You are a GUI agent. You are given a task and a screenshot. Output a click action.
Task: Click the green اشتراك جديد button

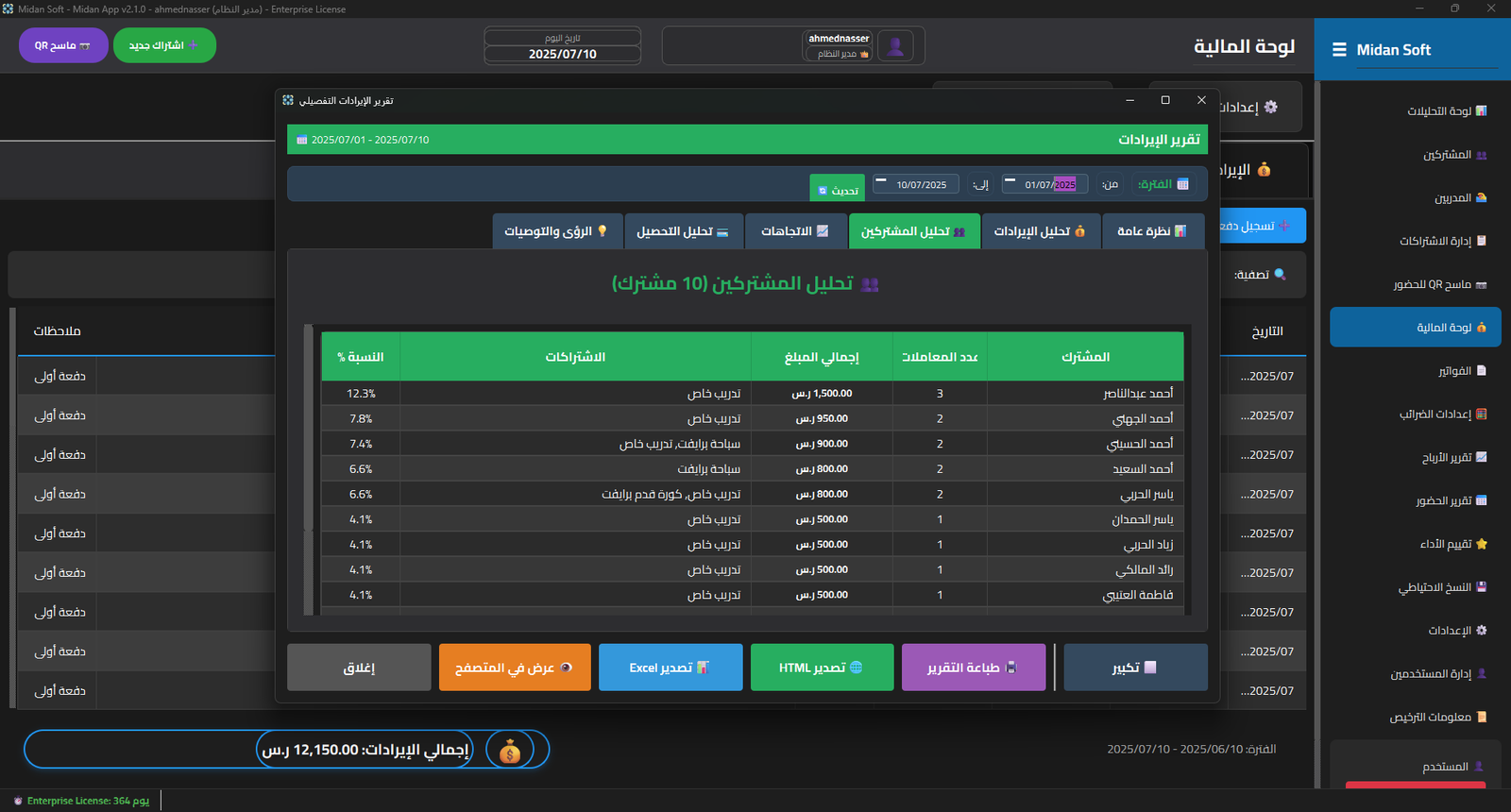pyautogui.click(x=164, y=45)
